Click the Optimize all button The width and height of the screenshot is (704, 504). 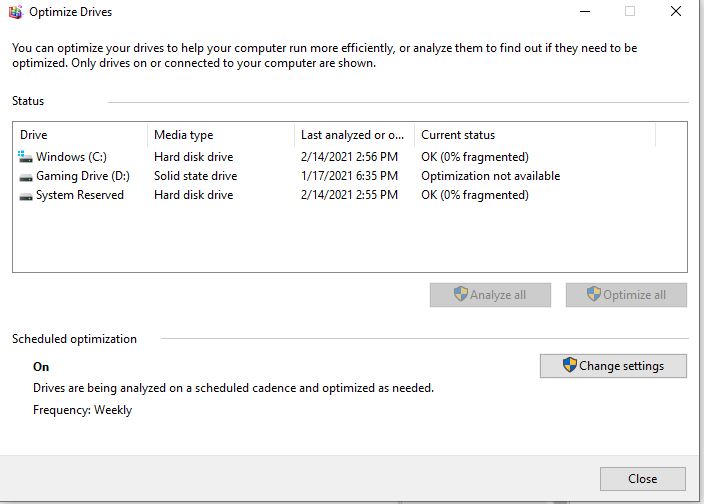[626, 295]
